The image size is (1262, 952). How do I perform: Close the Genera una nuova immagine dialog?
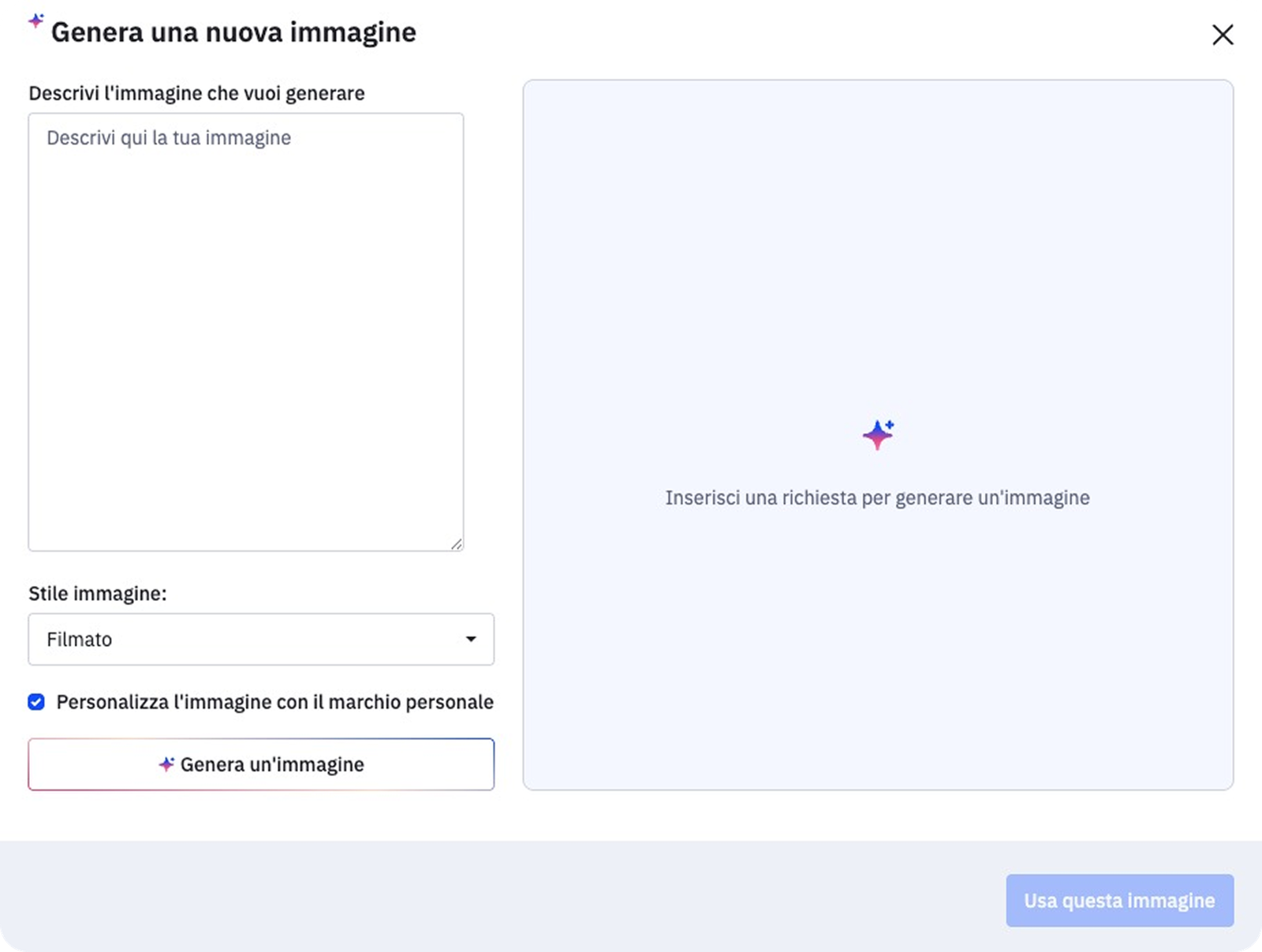(x=1222, y=35)
